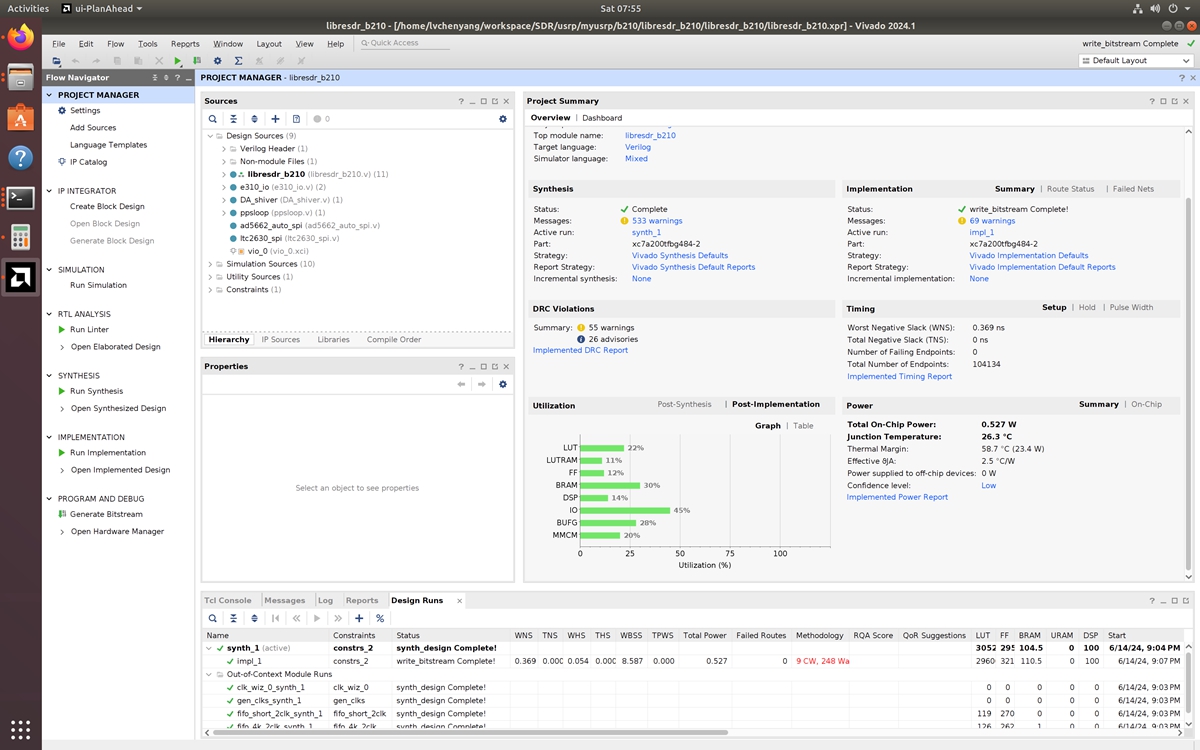Viewport: 1200px width, 750px height.
Task: Expand Verilog Header tree node
Action: click(x=224, y=149)
